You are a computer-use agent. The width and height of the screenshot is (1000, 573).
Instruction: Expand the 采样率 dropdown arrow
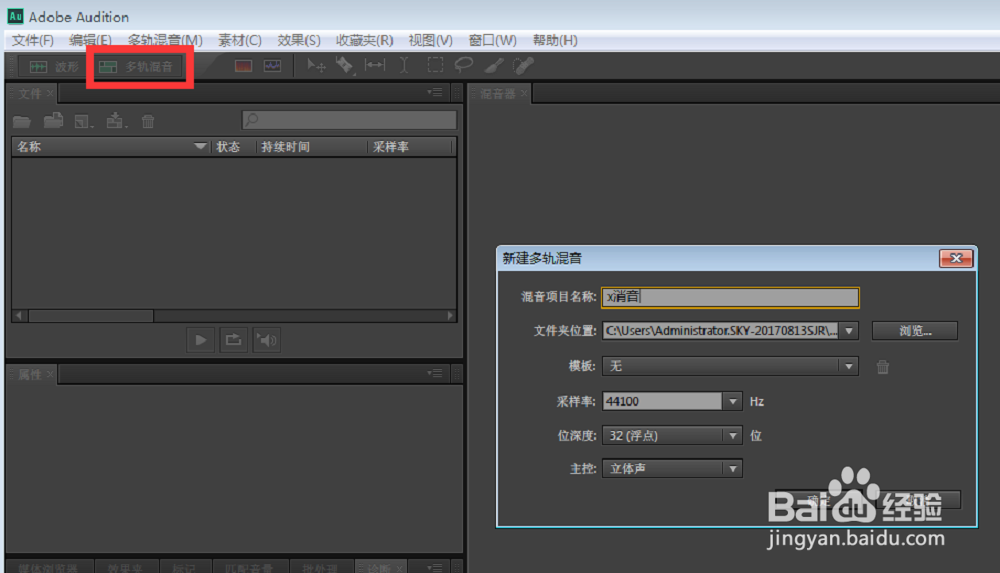click(733, 401)
